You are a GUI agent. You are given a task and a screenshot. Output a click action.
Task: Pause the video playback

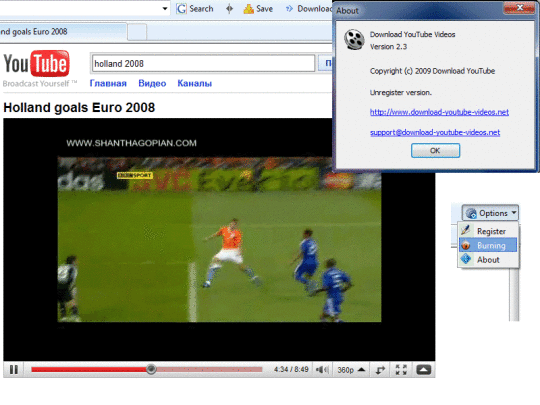[x=14, y=370]
